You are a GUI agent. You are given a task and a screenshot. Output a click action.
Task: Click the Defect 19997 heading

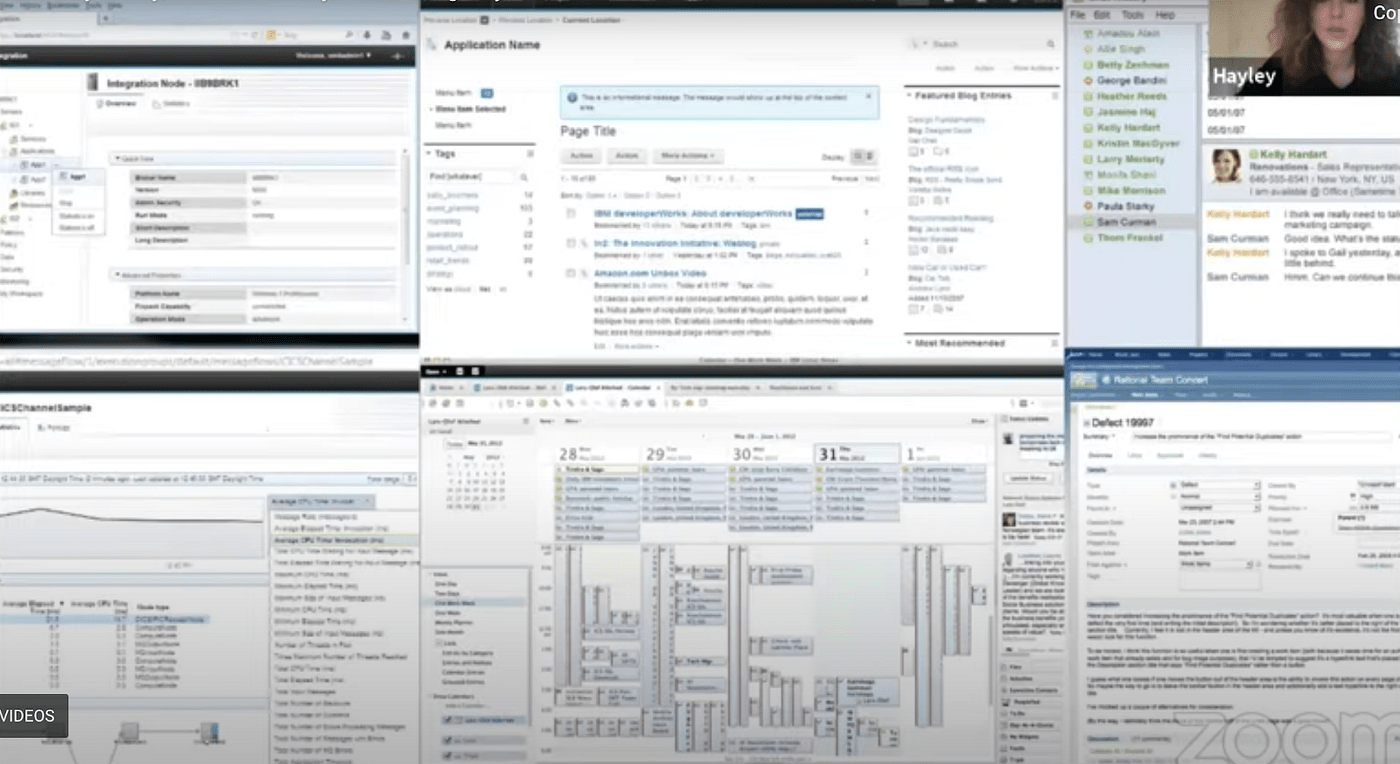(1120, 423)
